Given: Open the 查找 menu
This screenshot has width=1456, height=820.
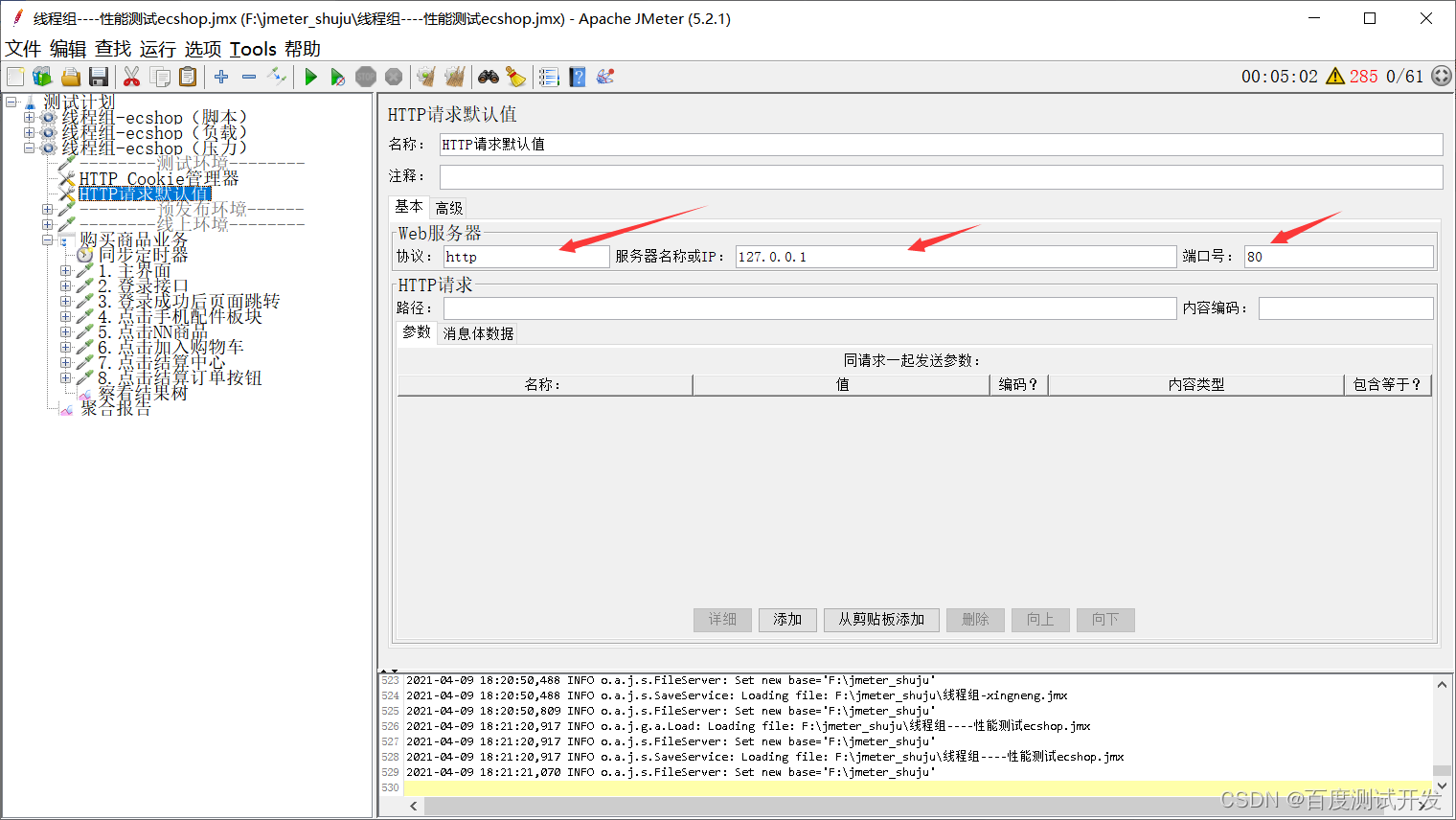Looking at the screenshot, I should [x=113, y=49].
